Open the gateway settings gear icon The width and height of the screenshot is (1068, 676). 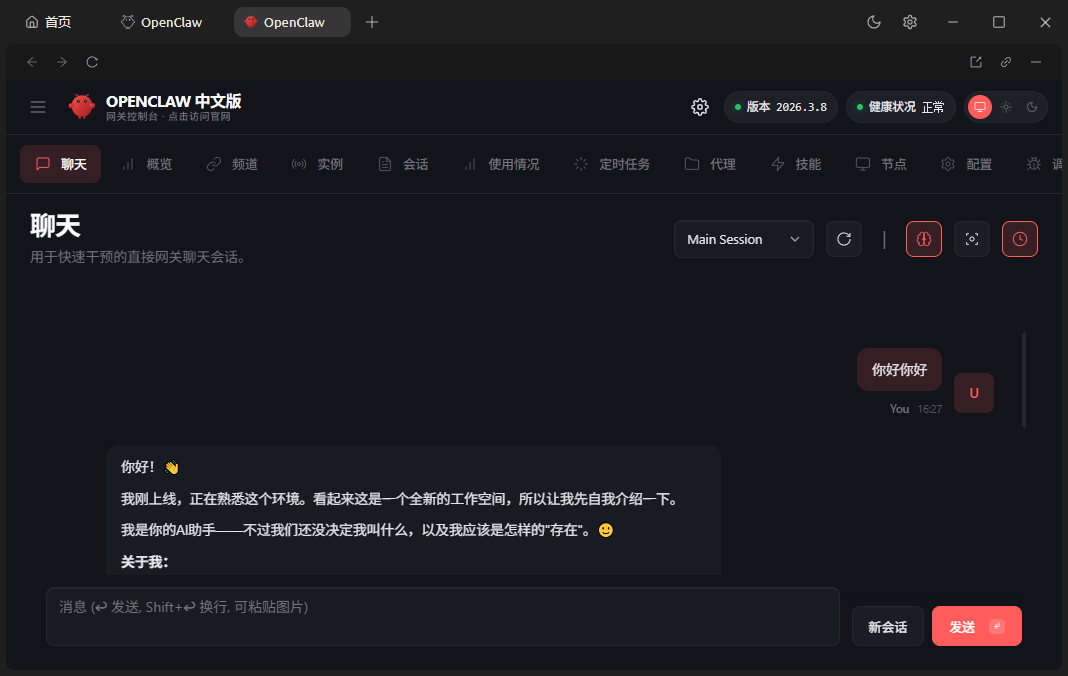point(700,107)
